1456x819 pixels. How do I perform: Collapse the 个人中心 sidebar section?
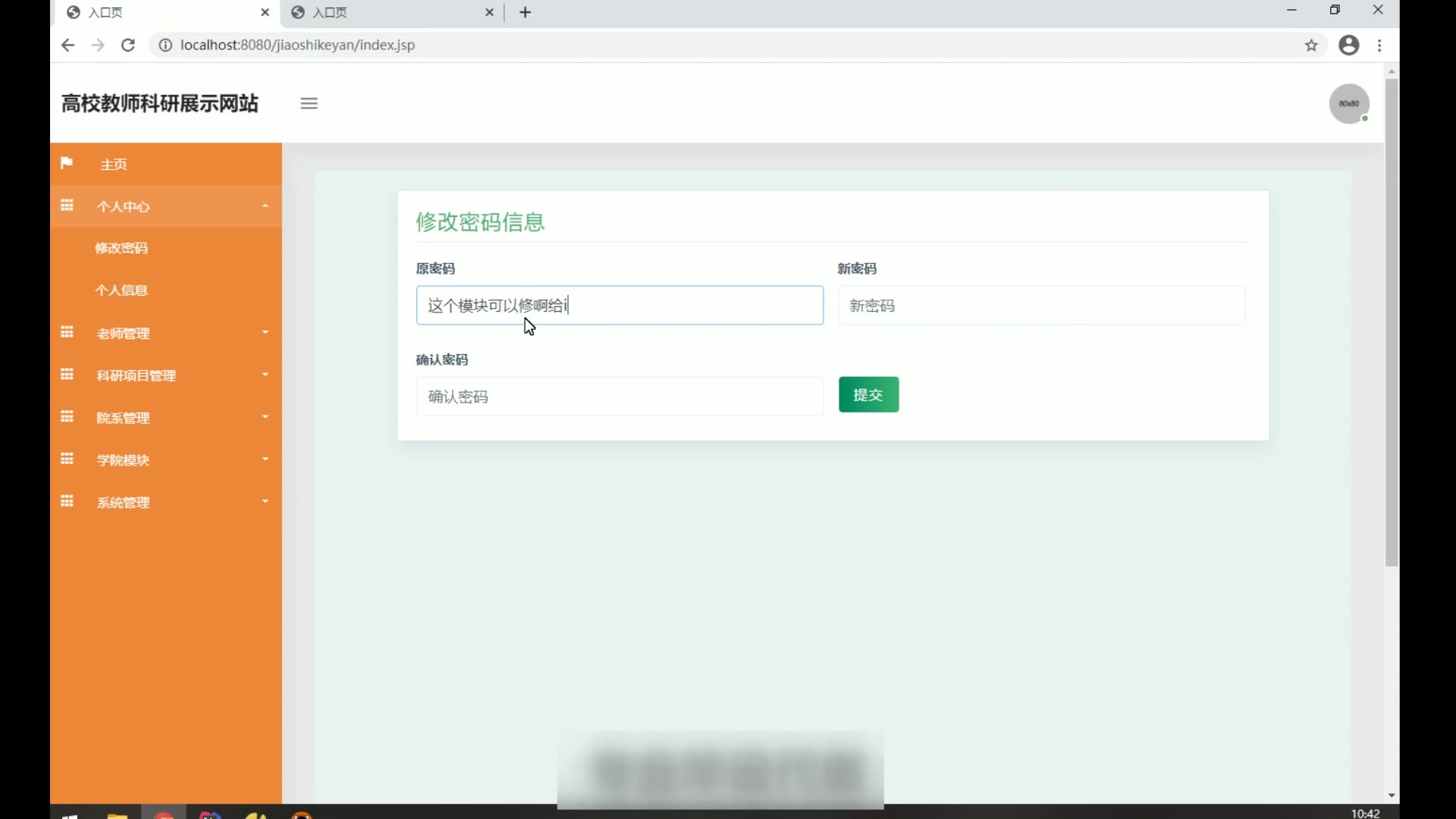click(165, 206)
